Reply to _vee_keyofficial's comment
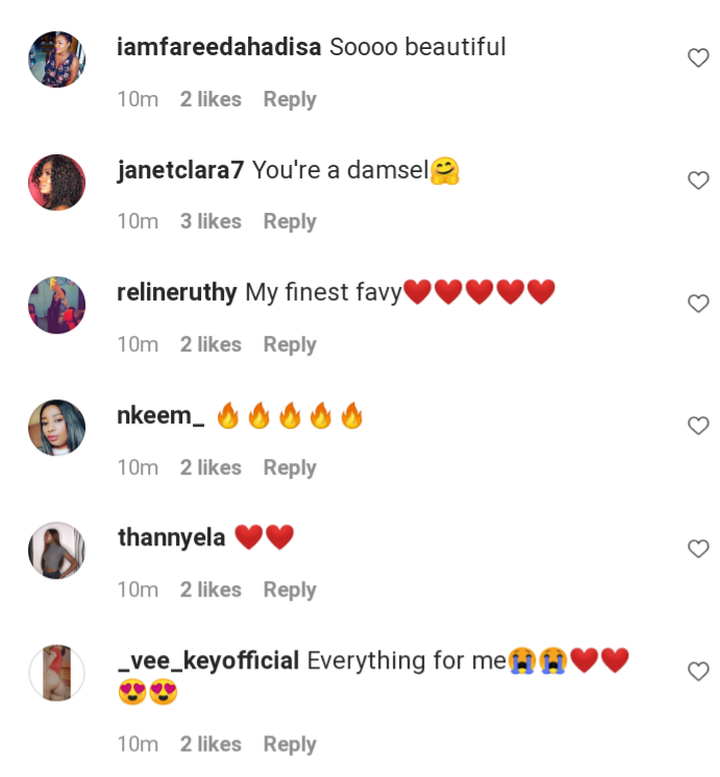The width and height of the screenshot is (720, 777). (x=289, y=744)
